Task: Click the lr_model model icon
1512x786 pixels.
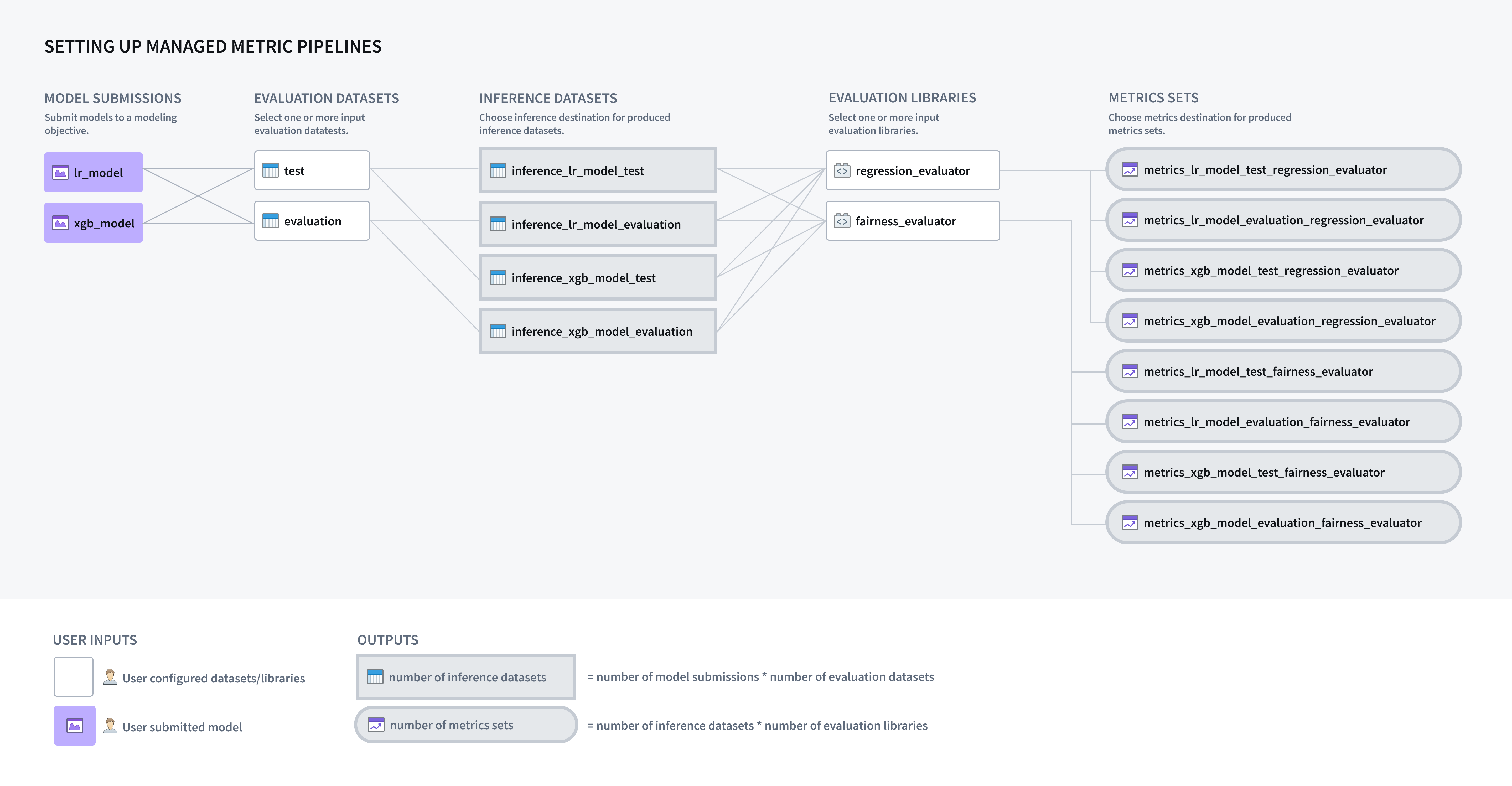Action: pos(60,173)
